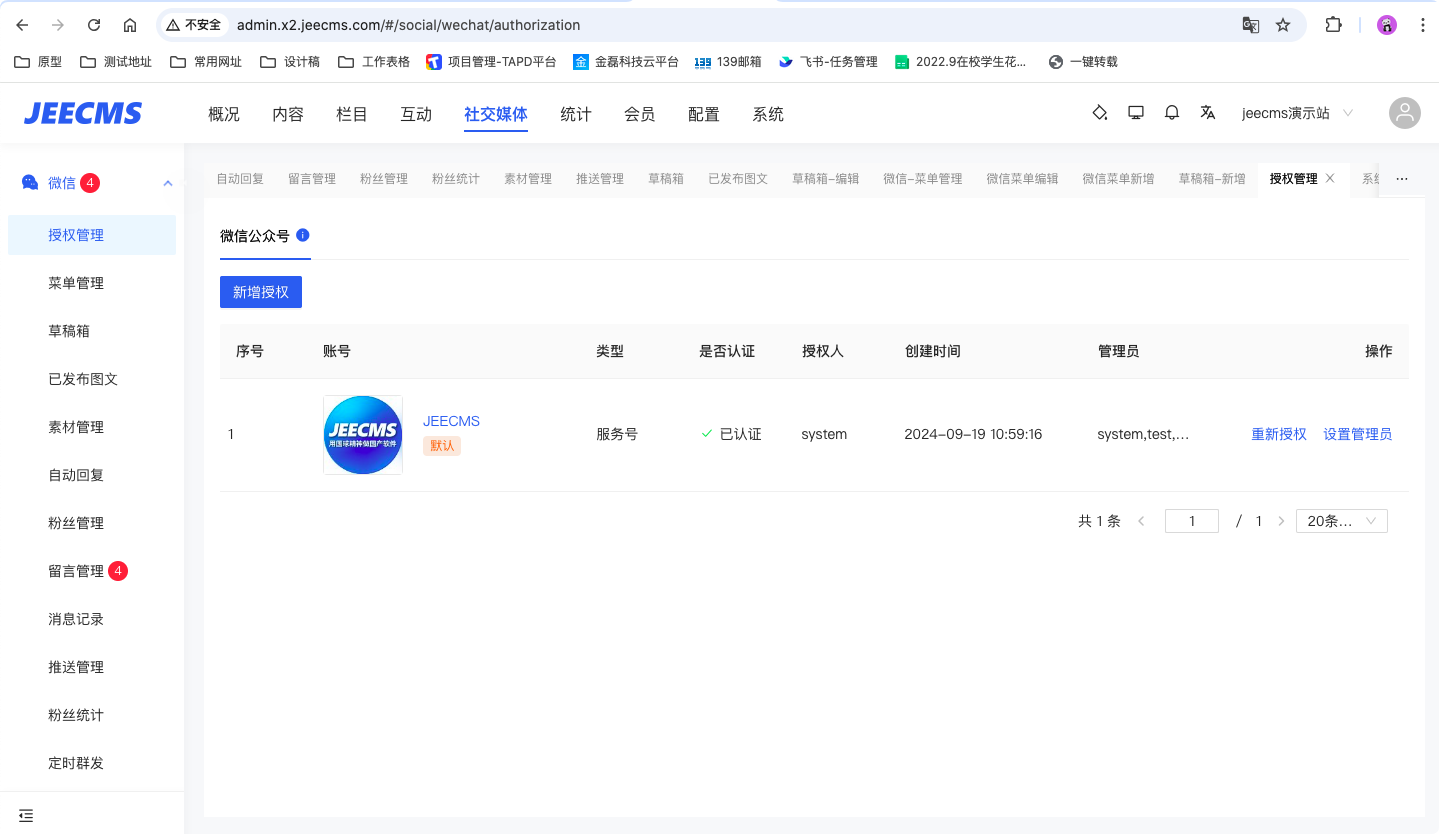Viewport: 1439px width, 834px height.
Task: Collapse the 微信 sidebar group
Action: click(168, 183)
